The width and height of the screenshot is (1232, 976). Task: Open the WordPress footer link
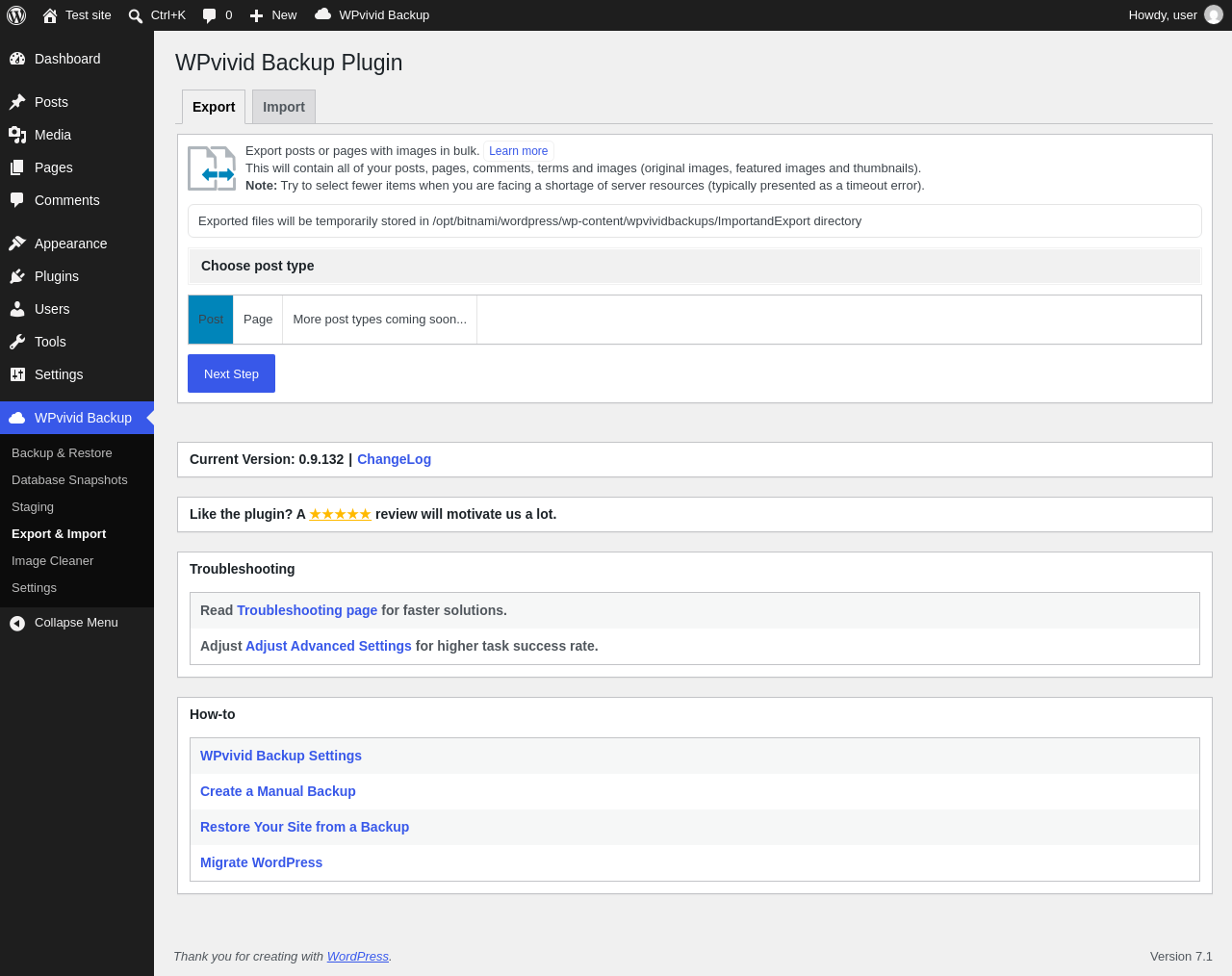tap(358, 957)
